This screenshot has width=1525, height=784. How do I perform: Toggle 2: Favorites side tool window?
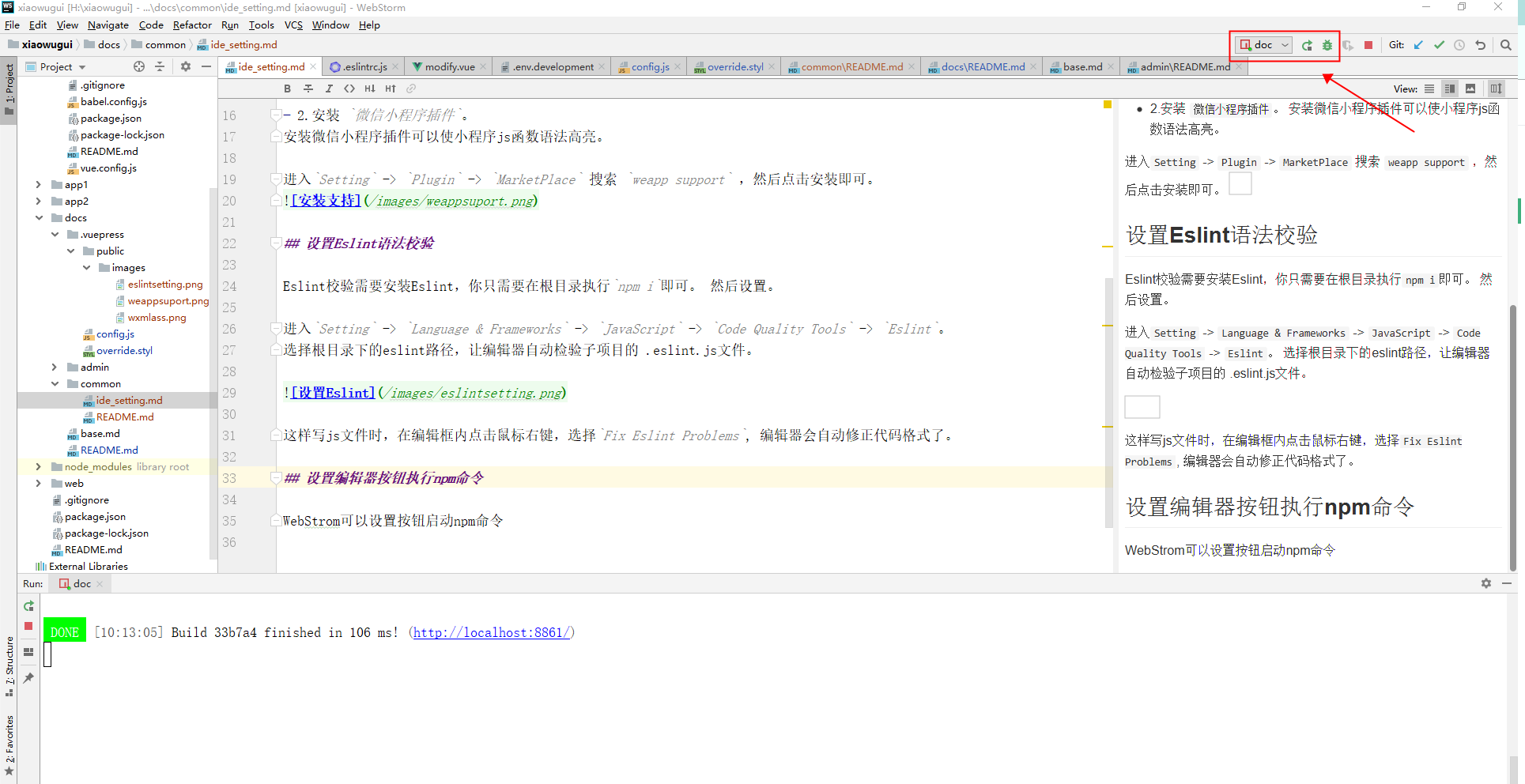coord(9,745)
